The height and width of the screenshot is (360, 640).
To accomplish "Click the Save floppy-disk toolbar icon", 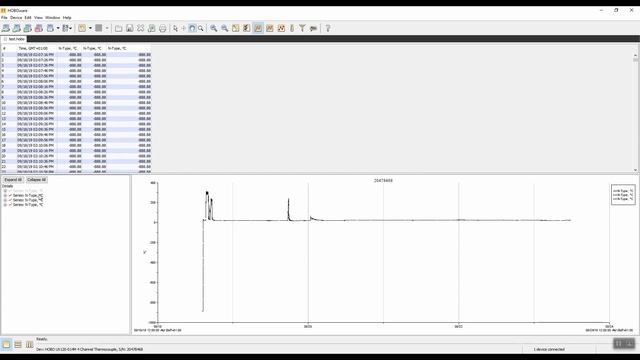I will [x=129, y=28].
